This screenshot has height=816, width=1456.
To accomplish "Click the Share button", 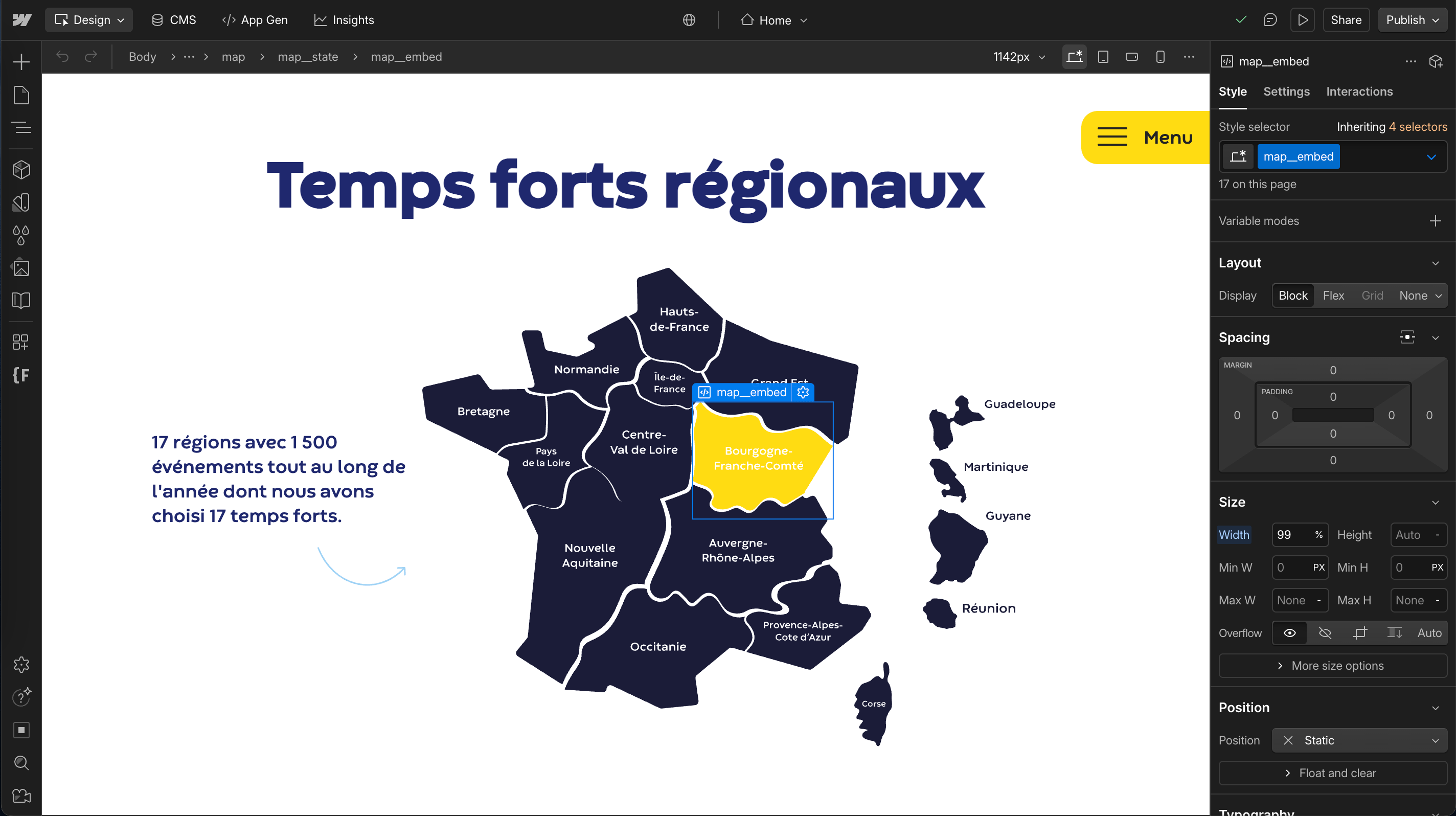I will (x=1345, y=20).
